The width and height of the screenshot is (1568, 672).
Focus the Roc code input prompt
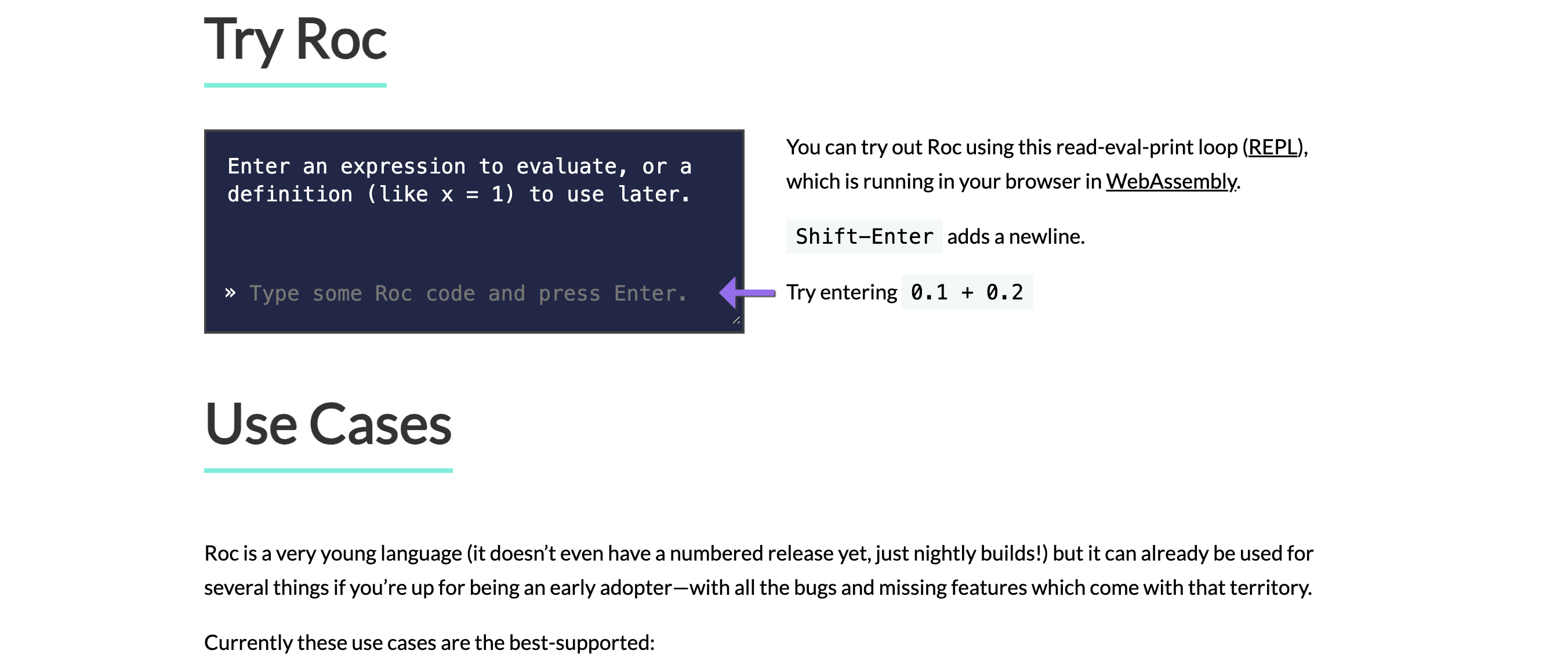coord(468,294)
